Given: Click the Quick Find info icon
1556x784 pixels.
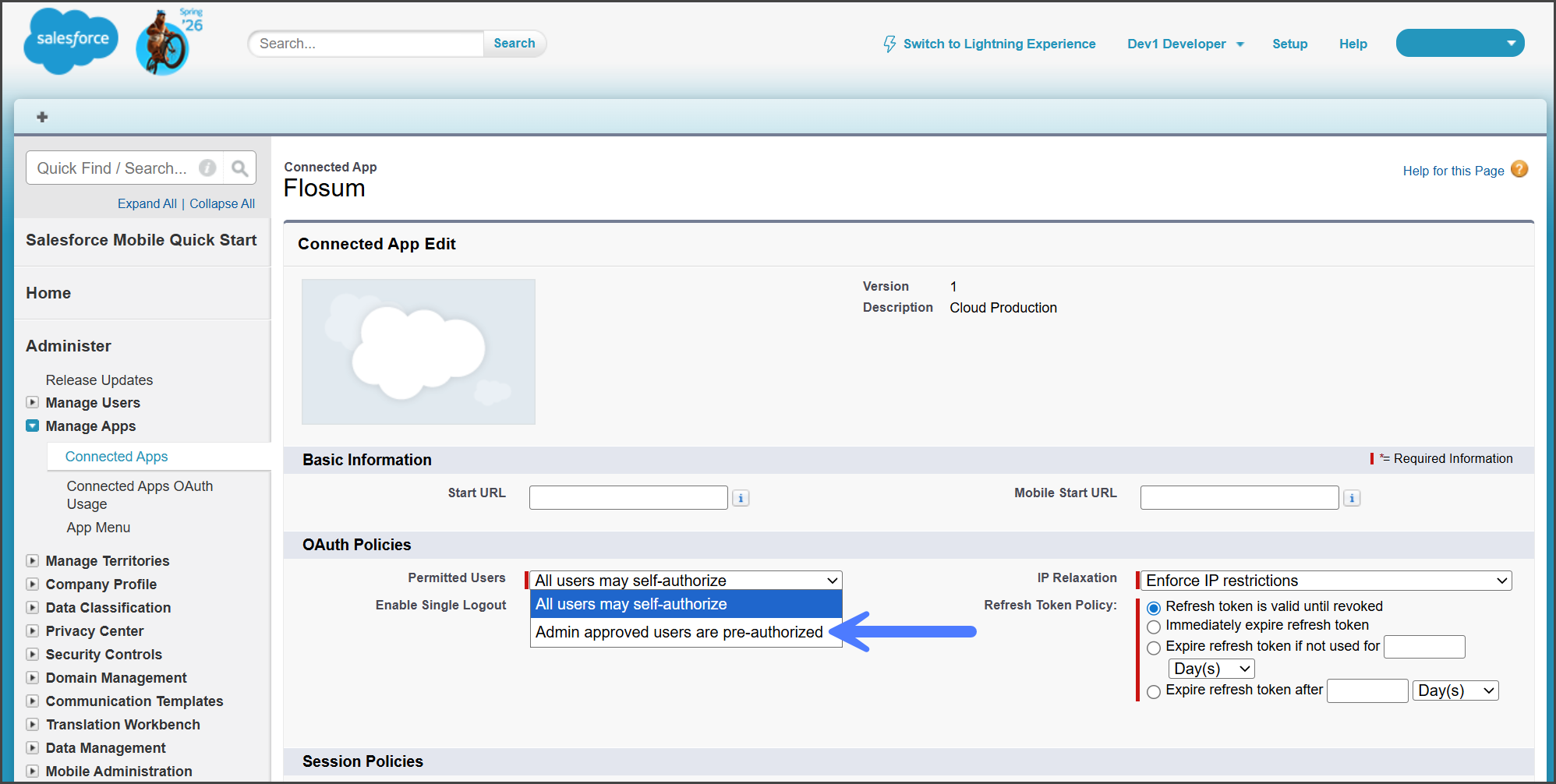Looking at the screenshot, I should coord(207,168).
